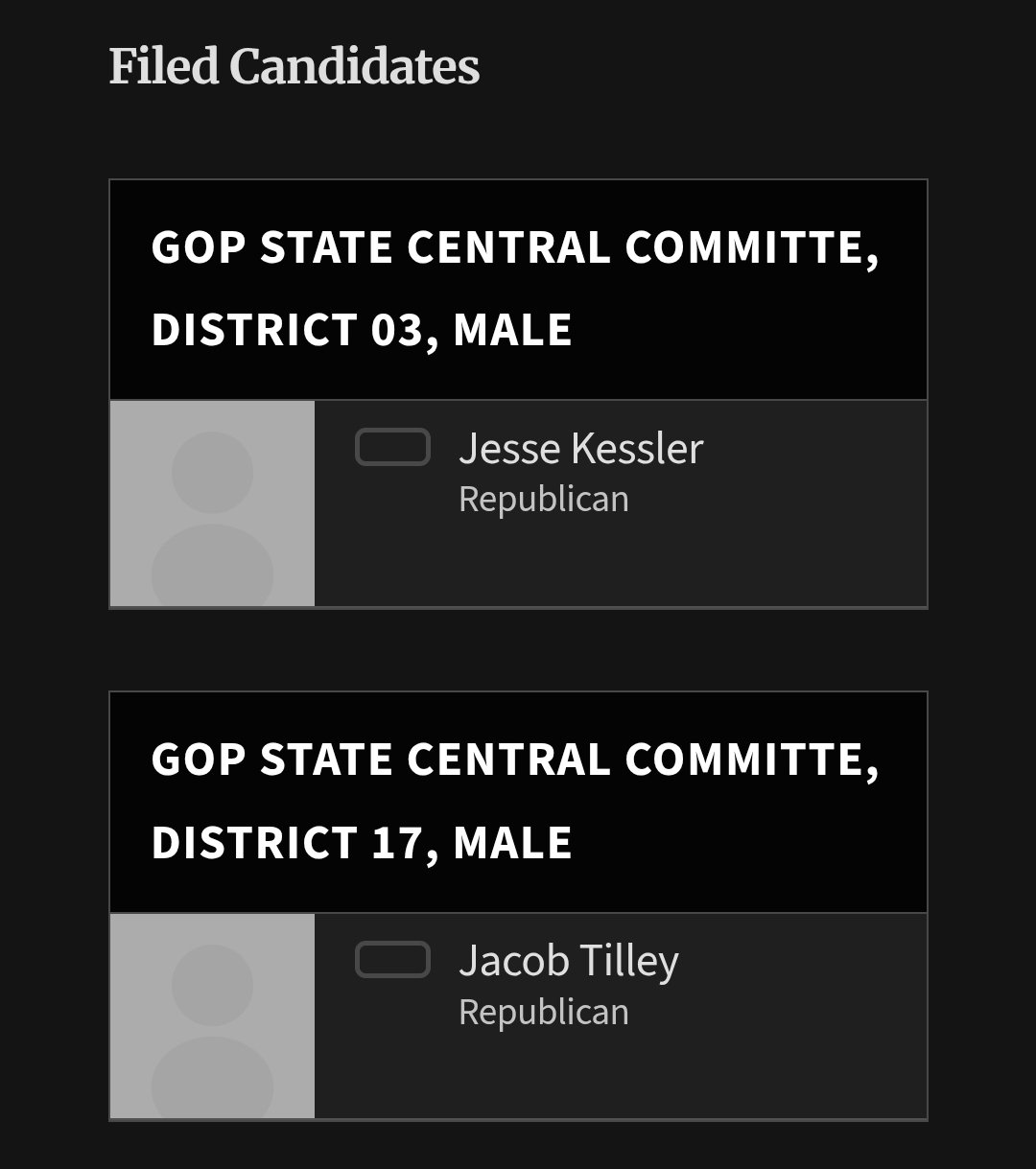
Task: Select the District 17 Male committee header
Action: (519, 802)
